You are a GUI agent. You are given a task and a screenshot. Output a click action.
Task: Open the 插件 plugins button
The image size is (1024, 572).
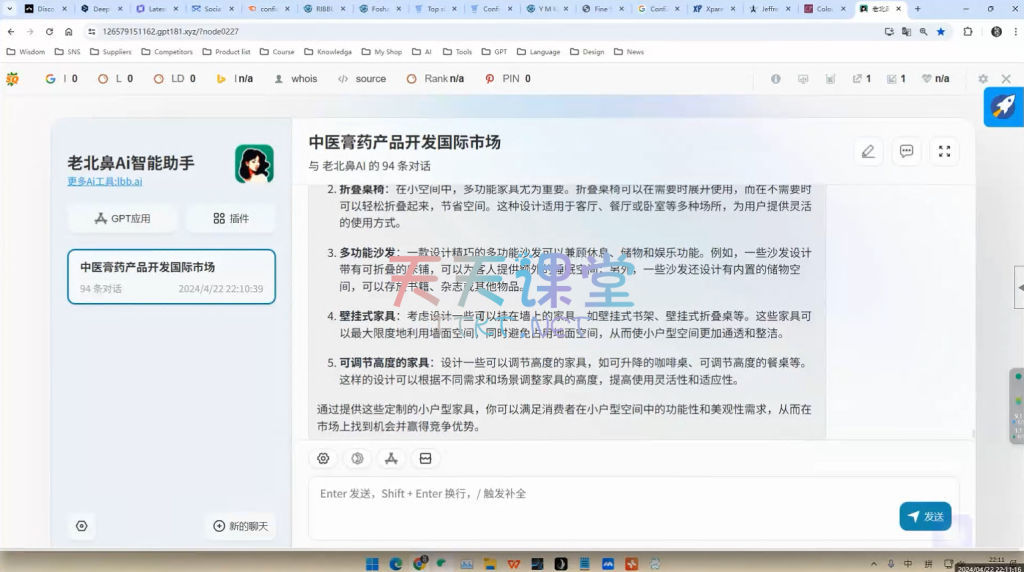[231, 218]
